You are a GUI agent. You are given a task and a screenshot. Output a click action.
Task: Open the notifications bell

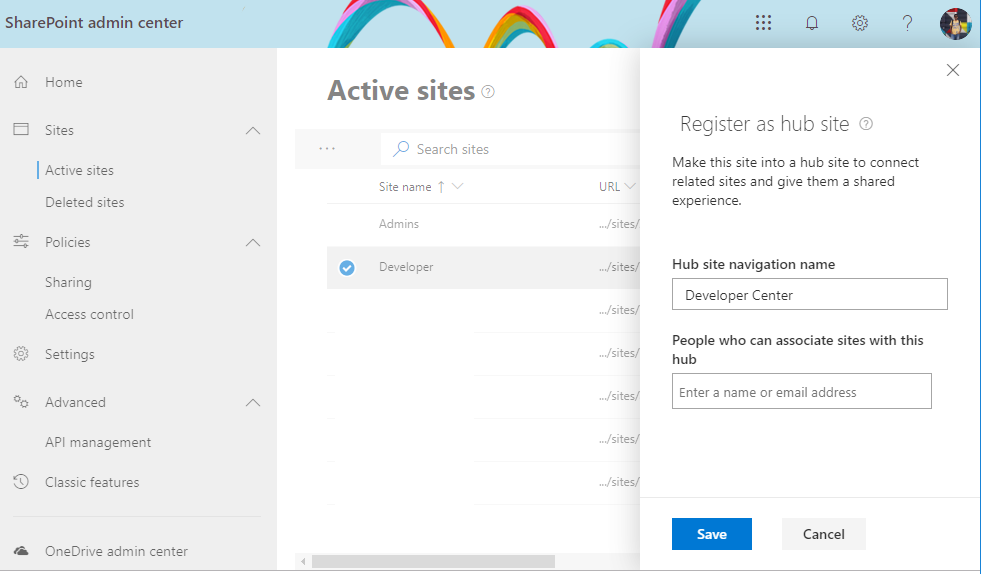coord(811,23)
